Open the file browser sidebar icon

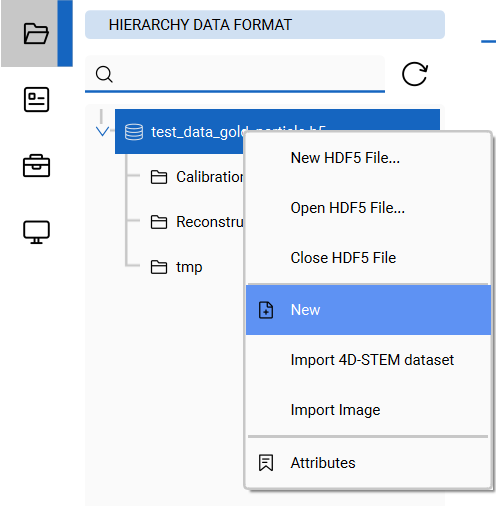pyautogui.click(x=36, y=33)
